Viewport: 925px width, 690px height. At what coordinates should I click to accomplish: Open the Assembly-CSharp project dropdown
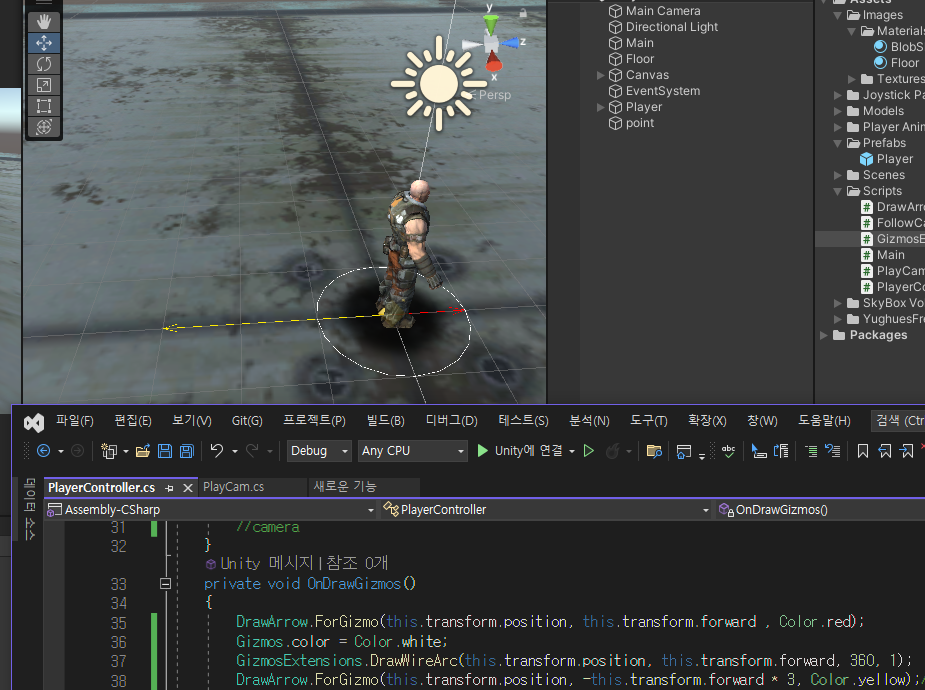(211, 510)
